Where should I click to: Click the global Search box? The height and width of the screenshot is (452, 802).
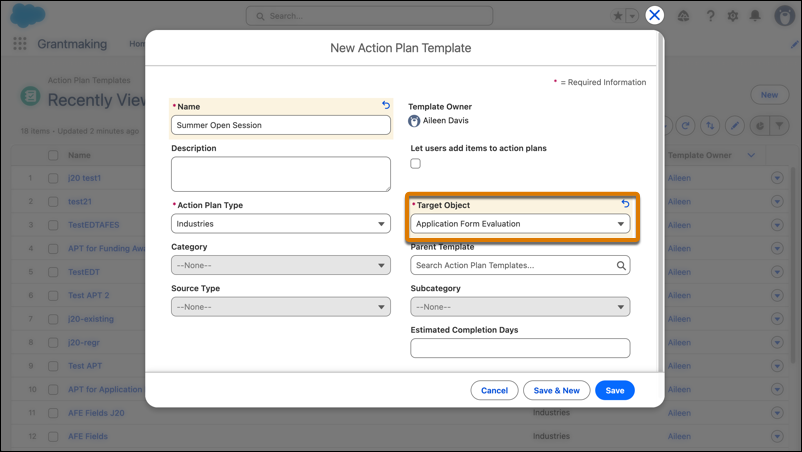point(369,16)
